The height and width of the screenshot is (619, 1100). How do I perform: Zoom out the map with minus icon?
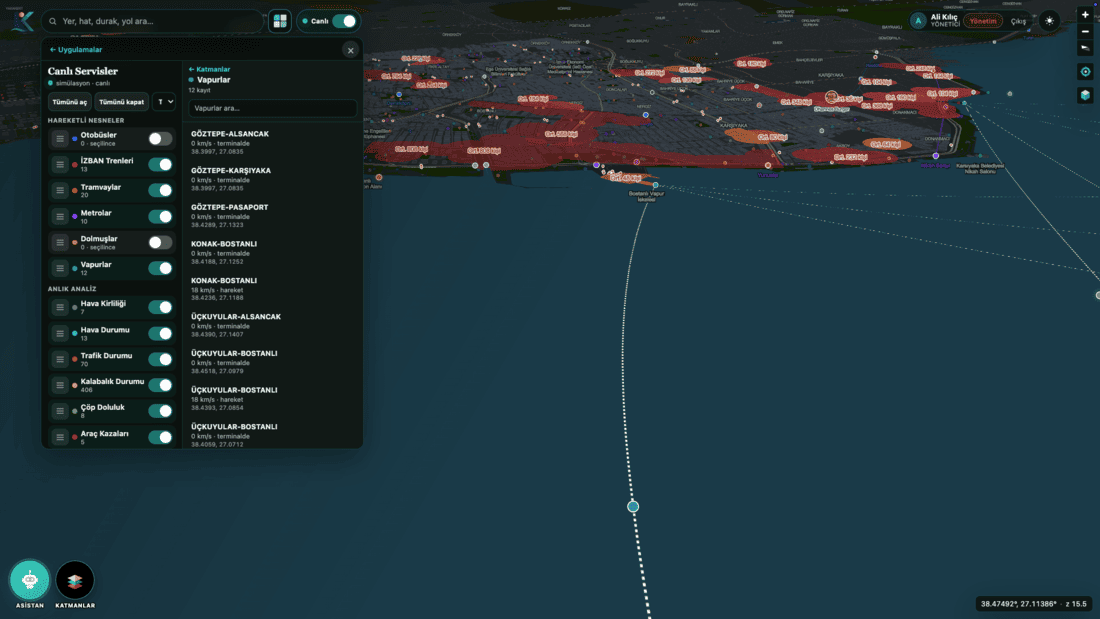coord(1085,32)
